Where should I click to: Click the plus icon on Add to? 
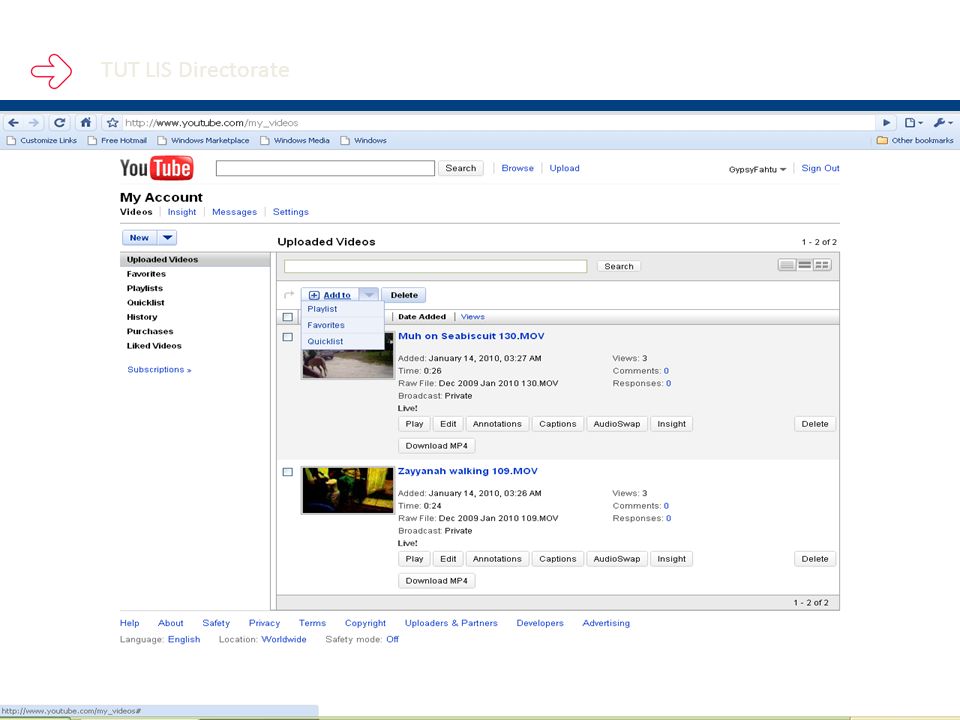[314, 295]
